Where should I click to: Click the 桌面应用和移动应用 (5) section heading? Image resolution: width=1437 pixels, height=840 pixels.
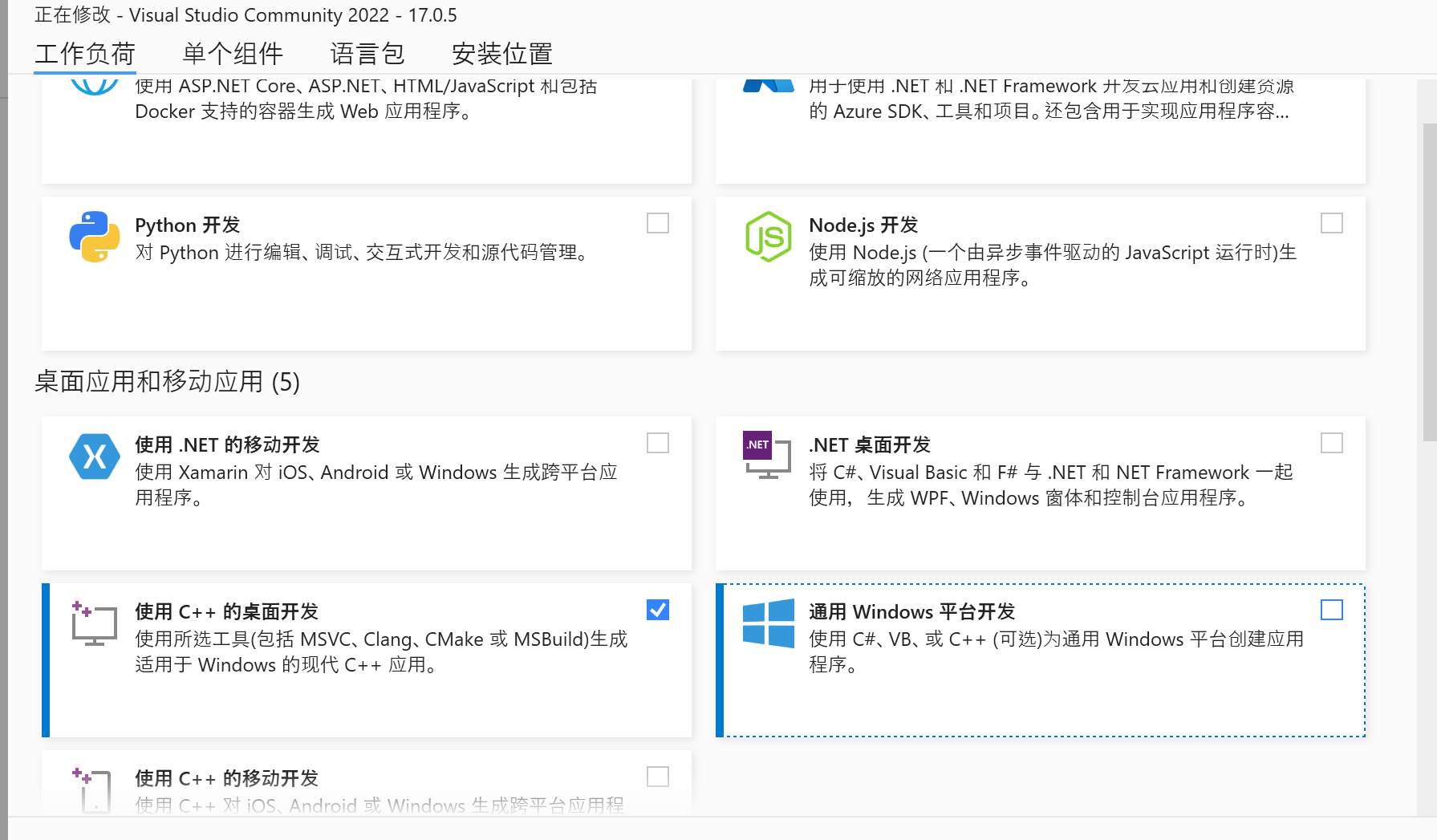167,381
